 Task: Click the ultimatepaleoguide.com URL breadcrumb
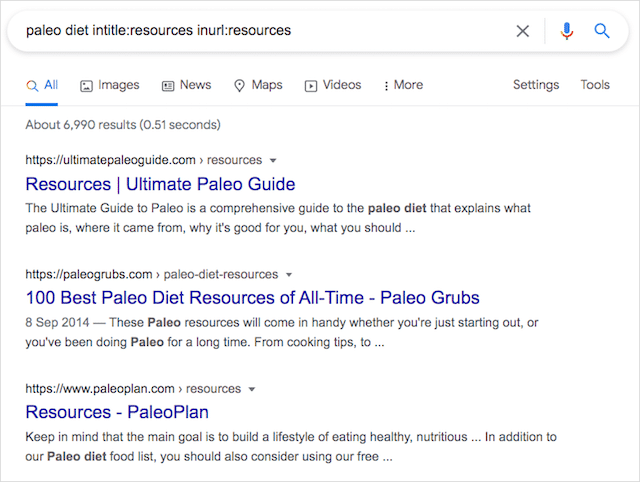pyautogui.click(x=144, y=160)
